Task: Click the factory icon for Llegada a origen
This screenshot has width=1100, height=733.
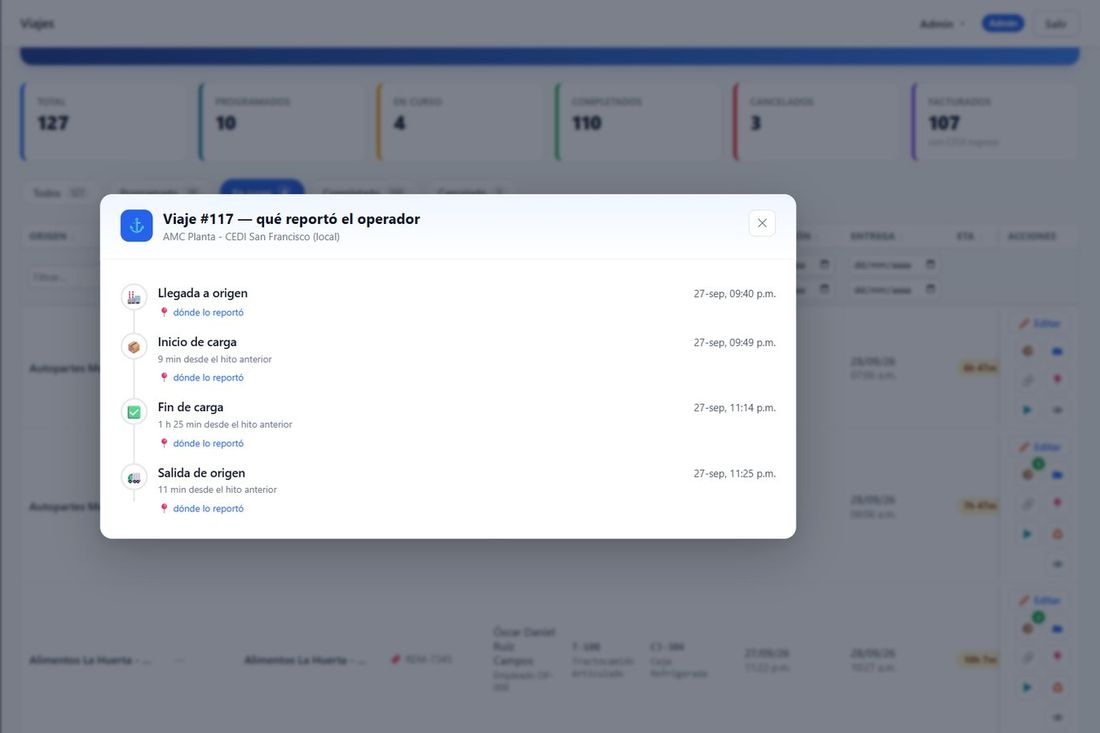Action: 134,297
